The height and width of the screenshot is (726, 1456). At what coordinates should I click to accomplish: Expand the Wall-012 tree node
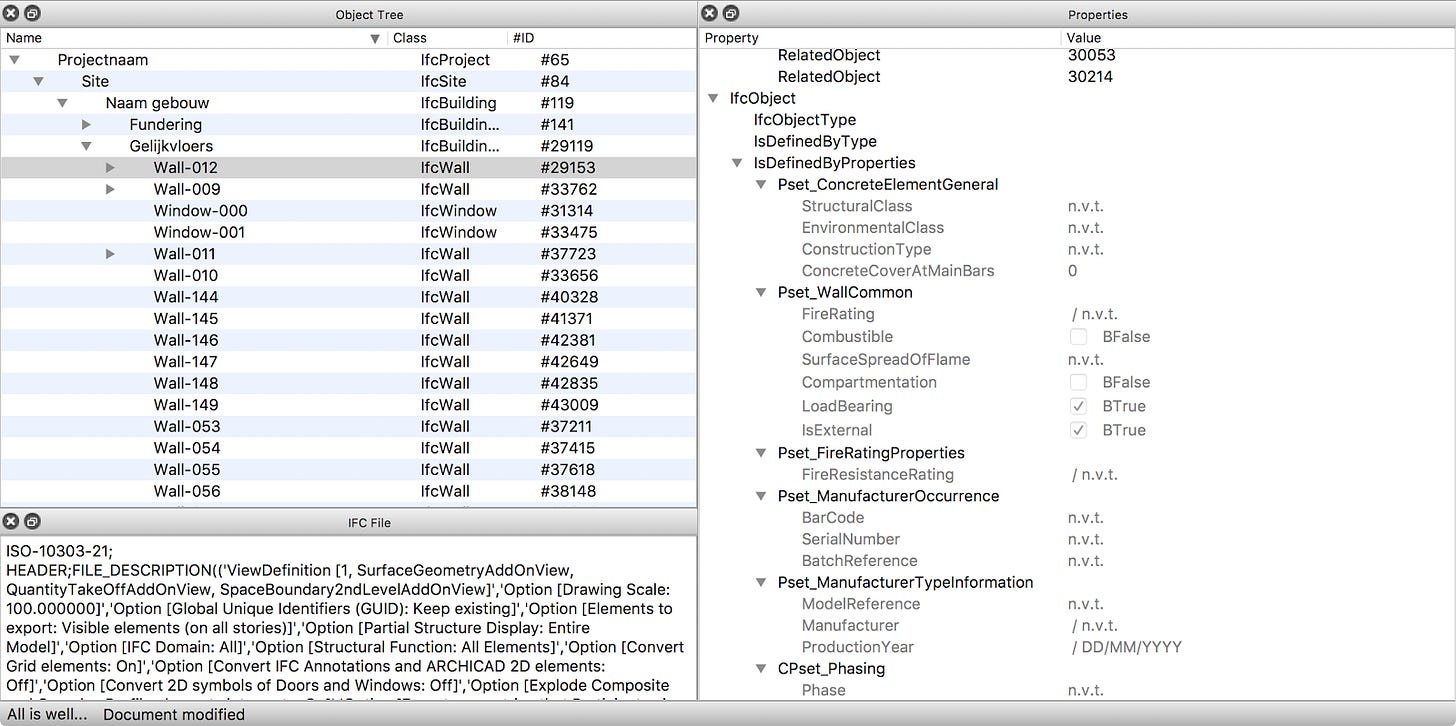point(110,167)
